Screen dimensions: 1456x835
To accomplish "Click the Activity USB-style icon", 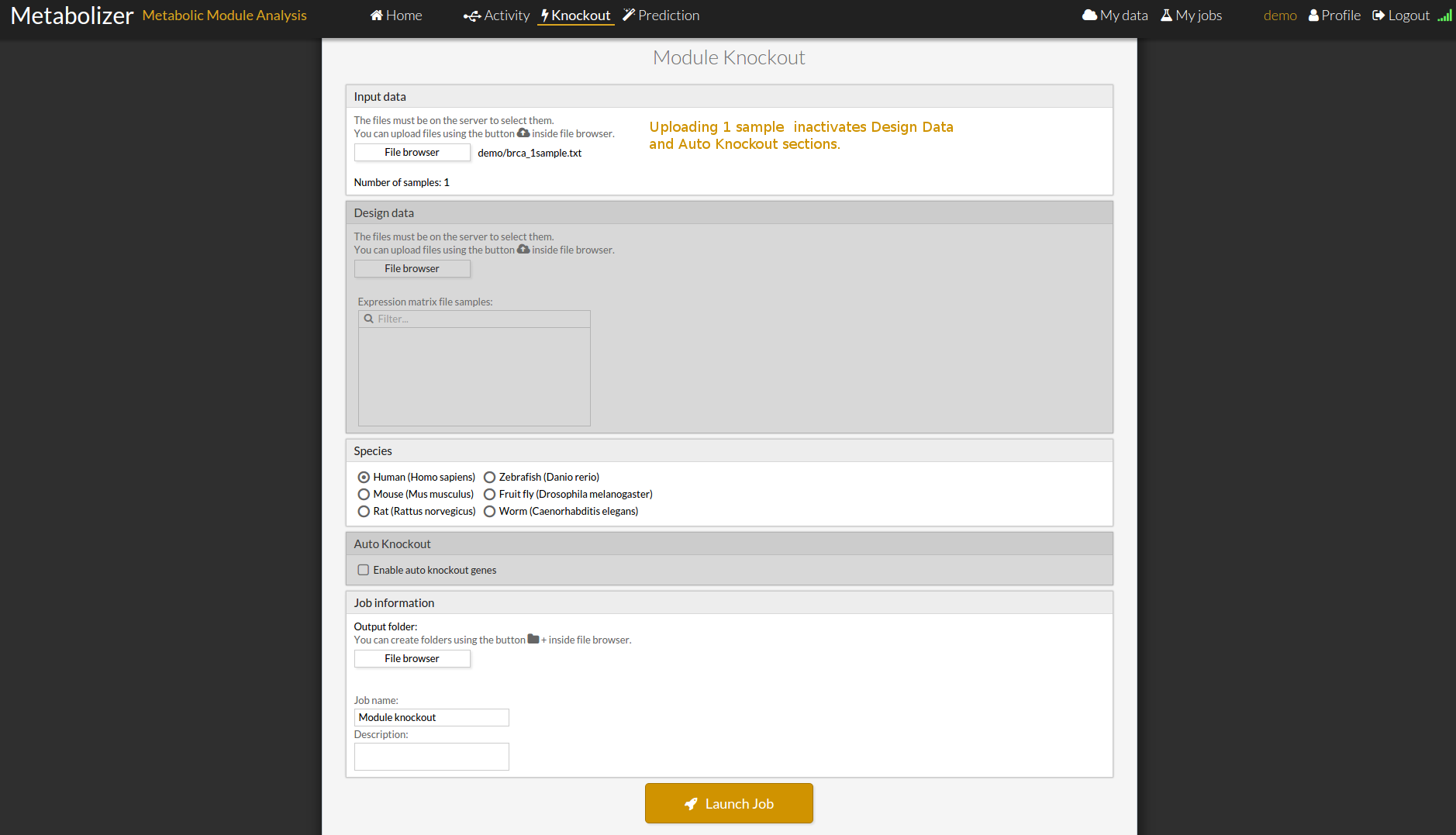I will [x=471, y=16].
